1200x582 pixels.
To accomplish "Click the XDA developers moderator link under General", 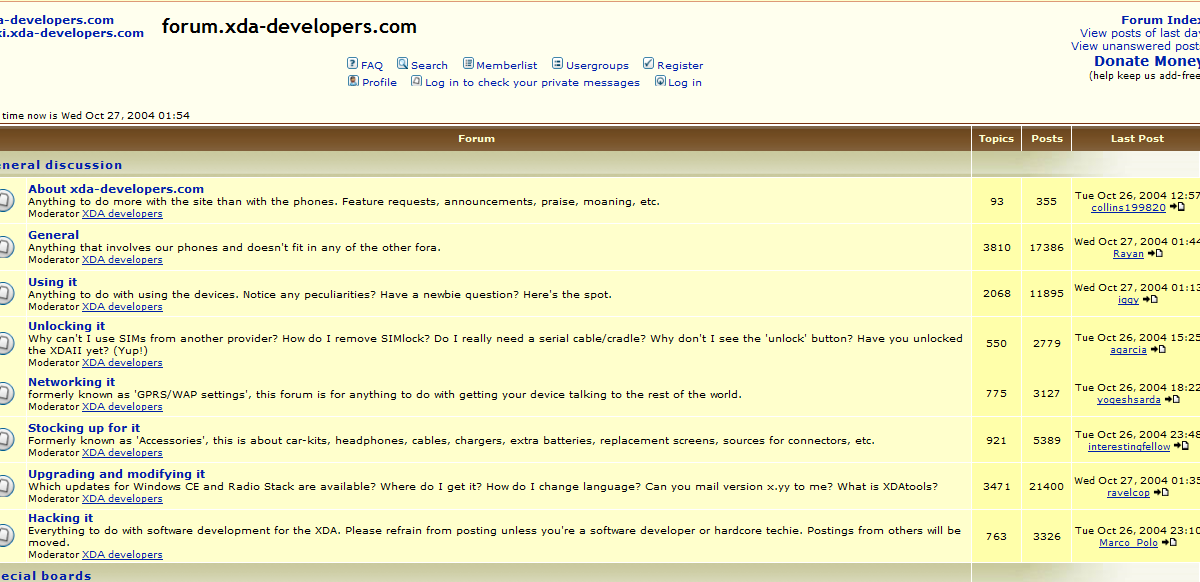I will tap(122, 260).
